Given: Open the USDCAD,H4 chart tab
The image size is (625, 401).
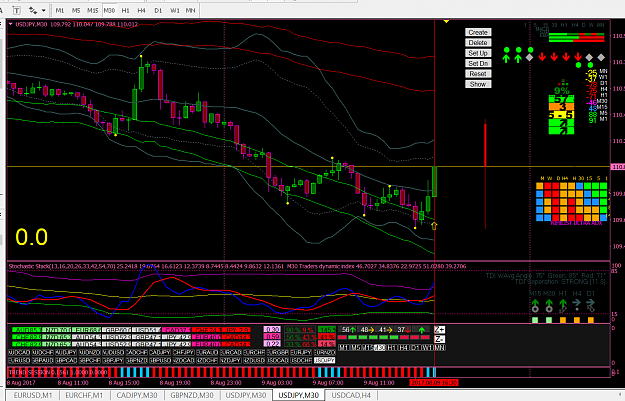Looking at the screenshot, I should pyautogui.click(x=351, y=395).
